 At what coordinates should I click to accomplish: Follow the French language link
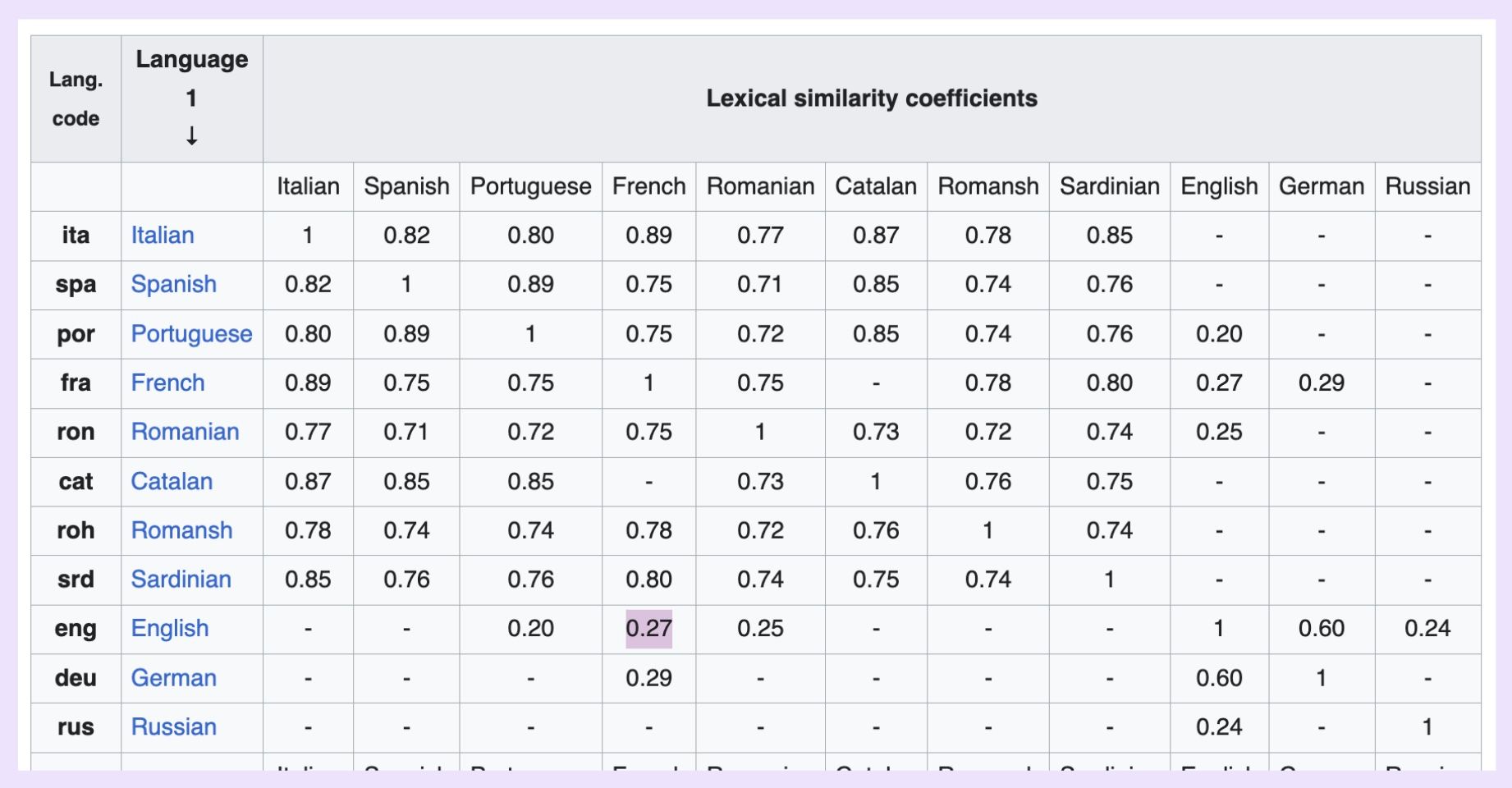point(167,383)
